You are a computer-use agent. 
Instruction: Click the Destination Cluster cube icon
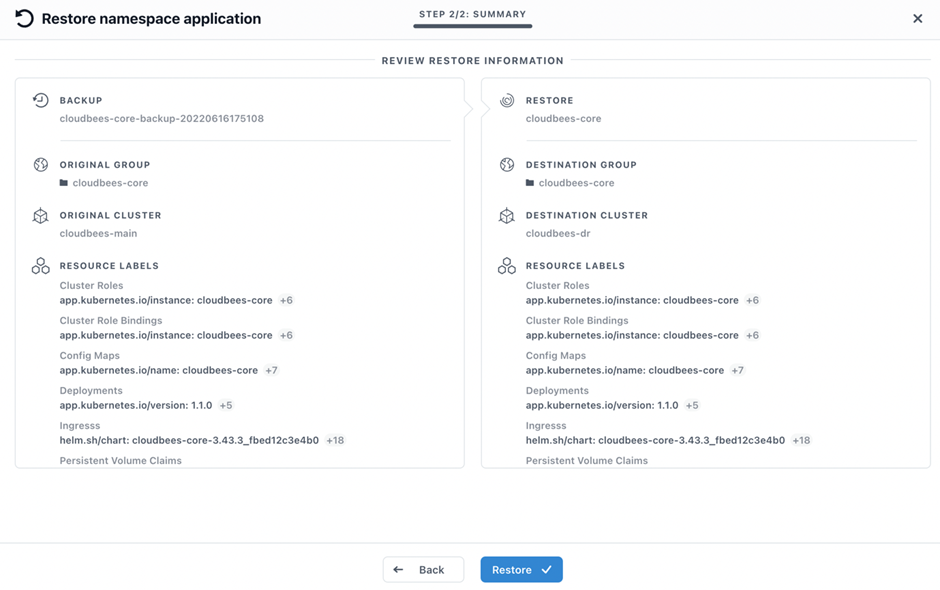click(x=507, y=215)
